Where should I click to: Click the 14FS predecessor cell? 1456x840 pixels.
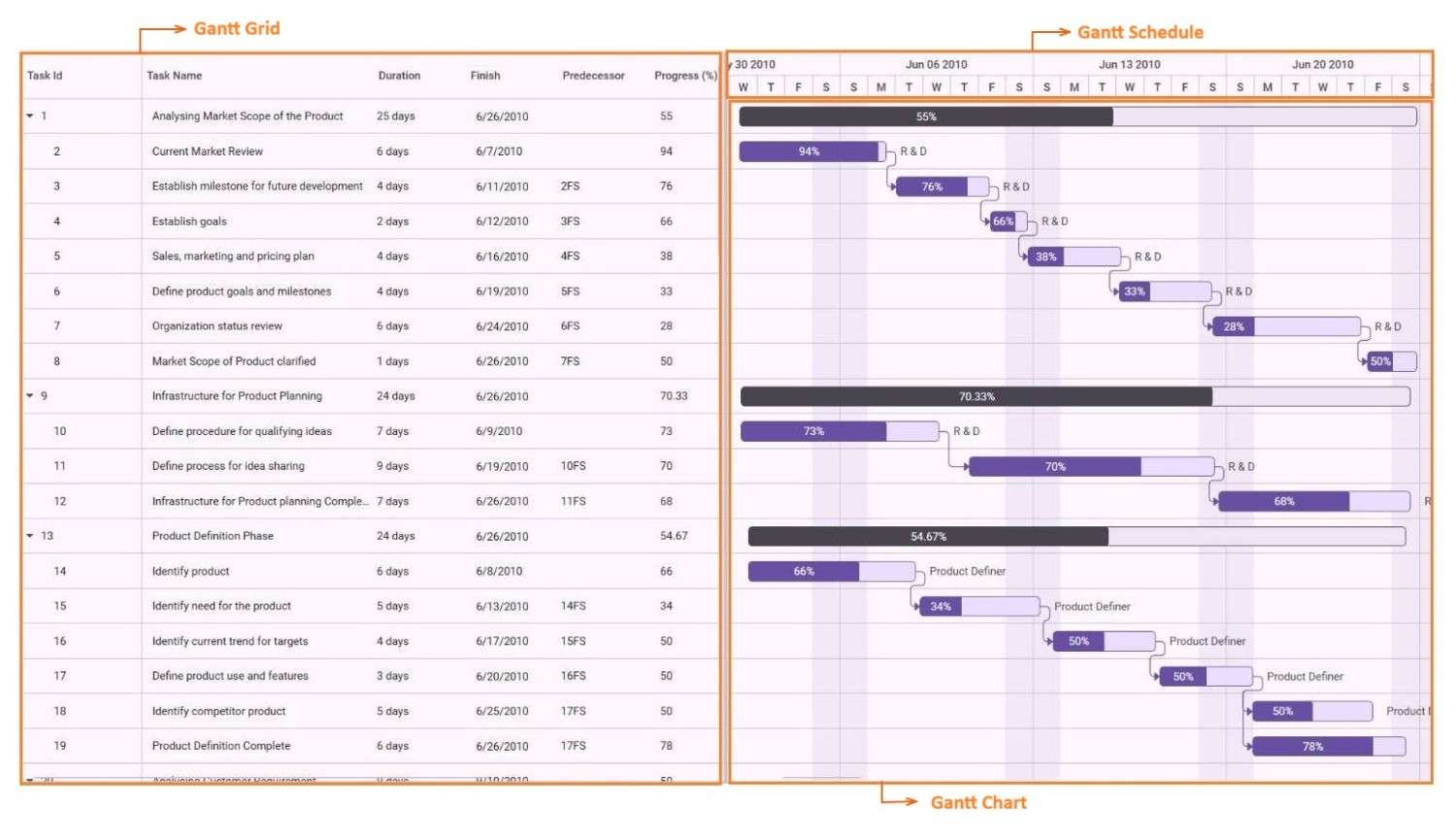point(573,606)
